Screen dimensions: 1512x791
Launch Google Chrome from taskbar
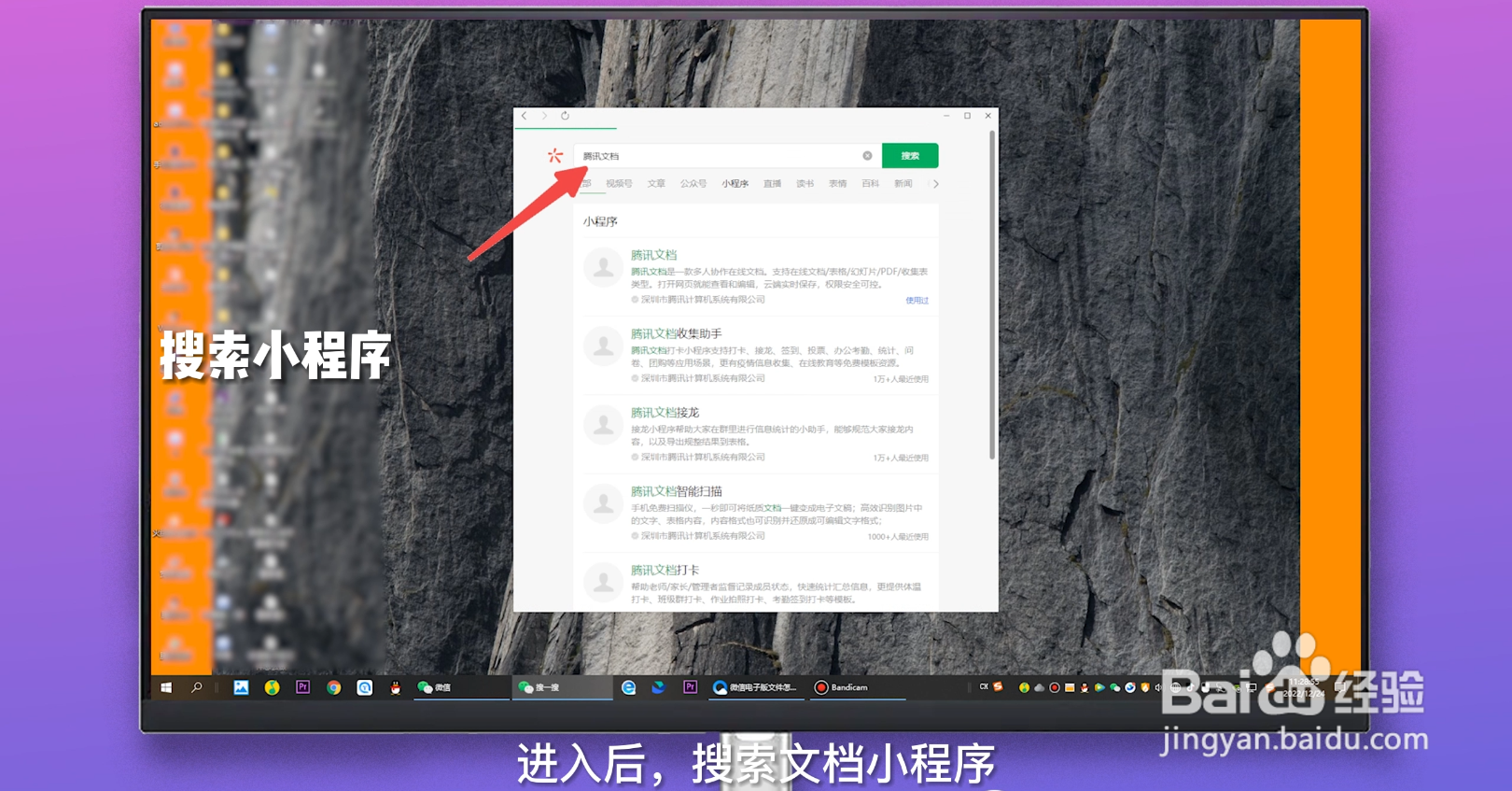[333, 687]
